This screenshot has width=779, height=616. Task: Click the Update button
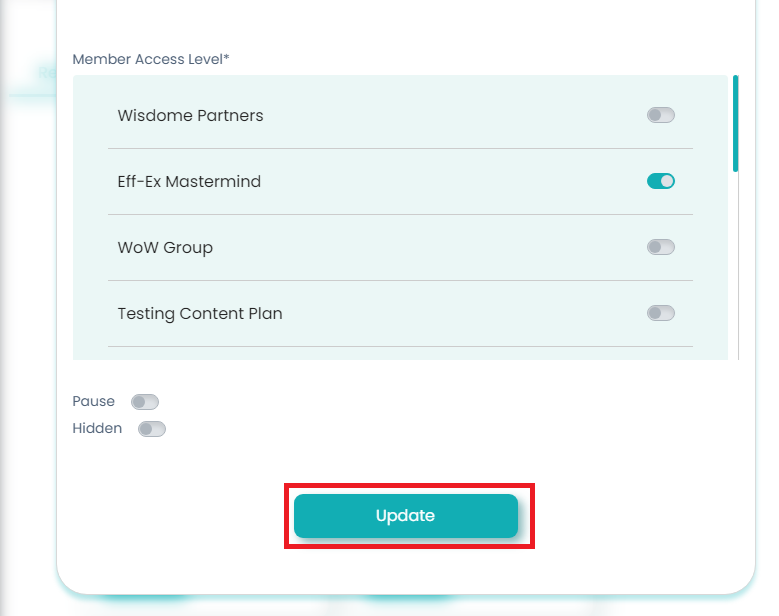405,516
